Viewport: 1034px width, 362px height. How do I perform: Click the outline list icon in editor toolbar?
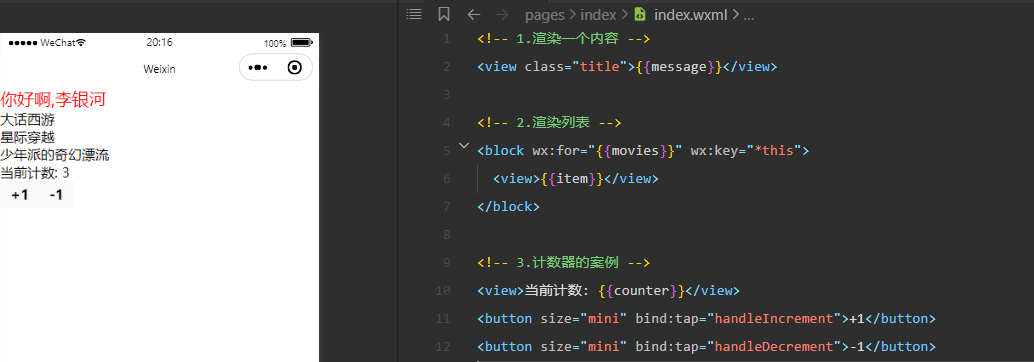point(413,14)
